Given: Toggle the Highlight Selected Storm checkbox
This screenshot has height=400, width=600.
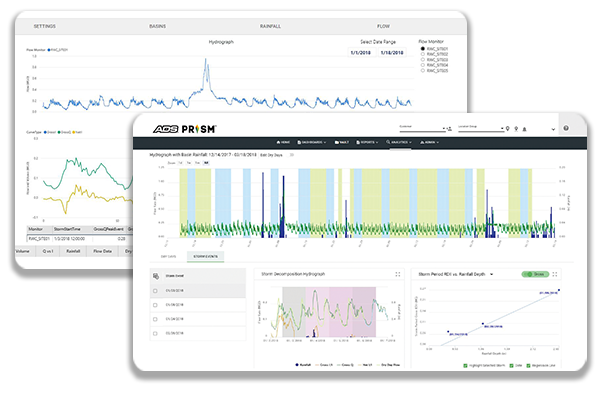Looking at the screenshot, I should [466, 366].
